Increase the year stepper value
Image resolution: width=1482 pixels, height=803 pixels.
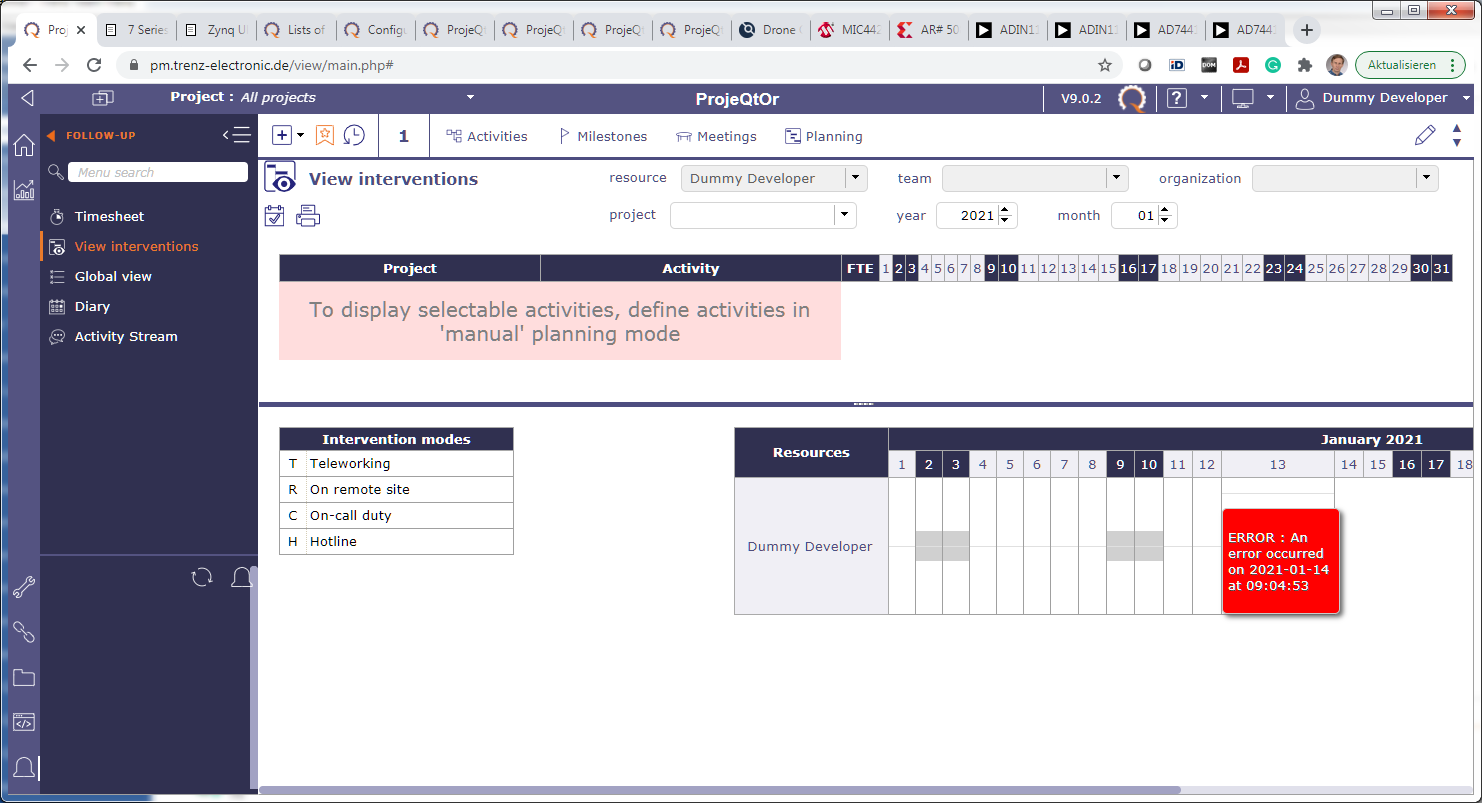pyautogui.click(x=1004, y=210)
